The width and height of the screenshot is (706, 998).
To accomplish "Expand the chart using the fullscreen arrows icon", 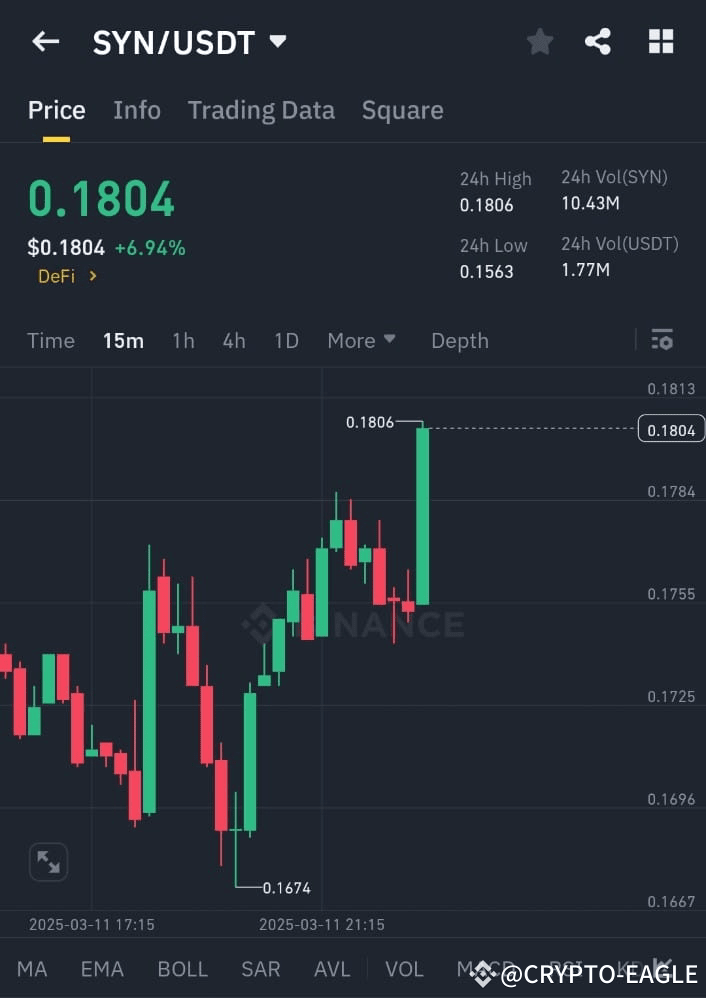I will point(47,861).
